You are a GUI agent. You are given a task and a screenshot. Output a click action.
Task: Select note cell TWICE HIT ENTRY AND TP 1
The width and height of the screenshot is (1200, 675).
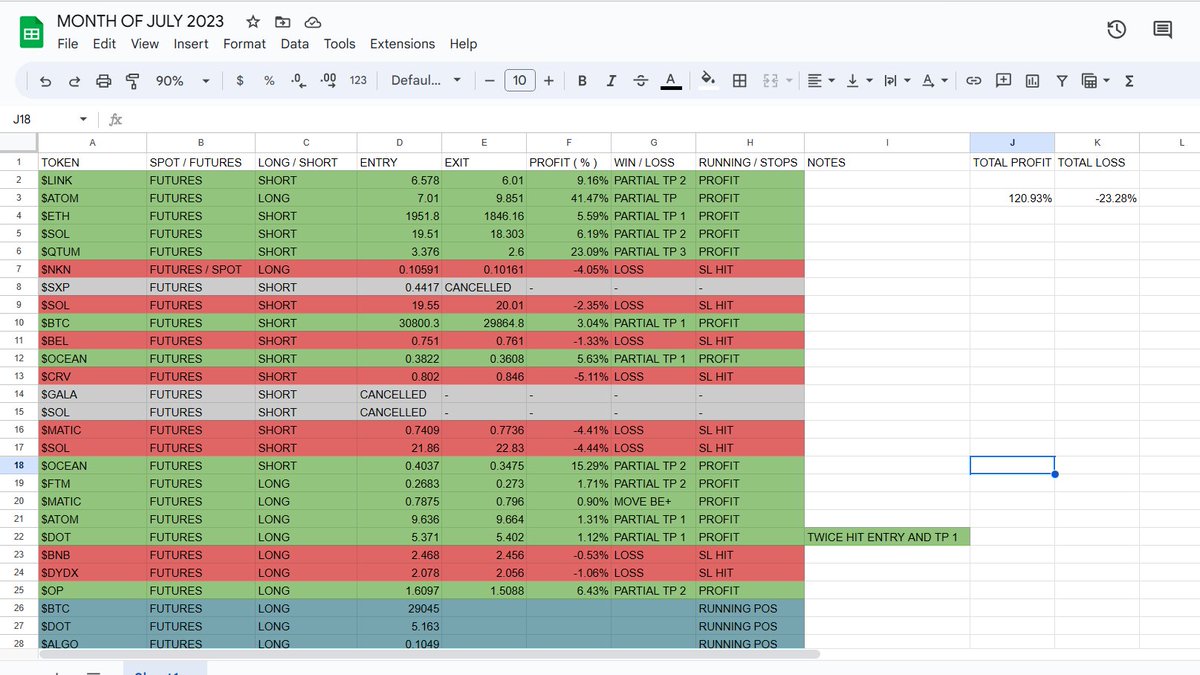[x=887, y=537]
